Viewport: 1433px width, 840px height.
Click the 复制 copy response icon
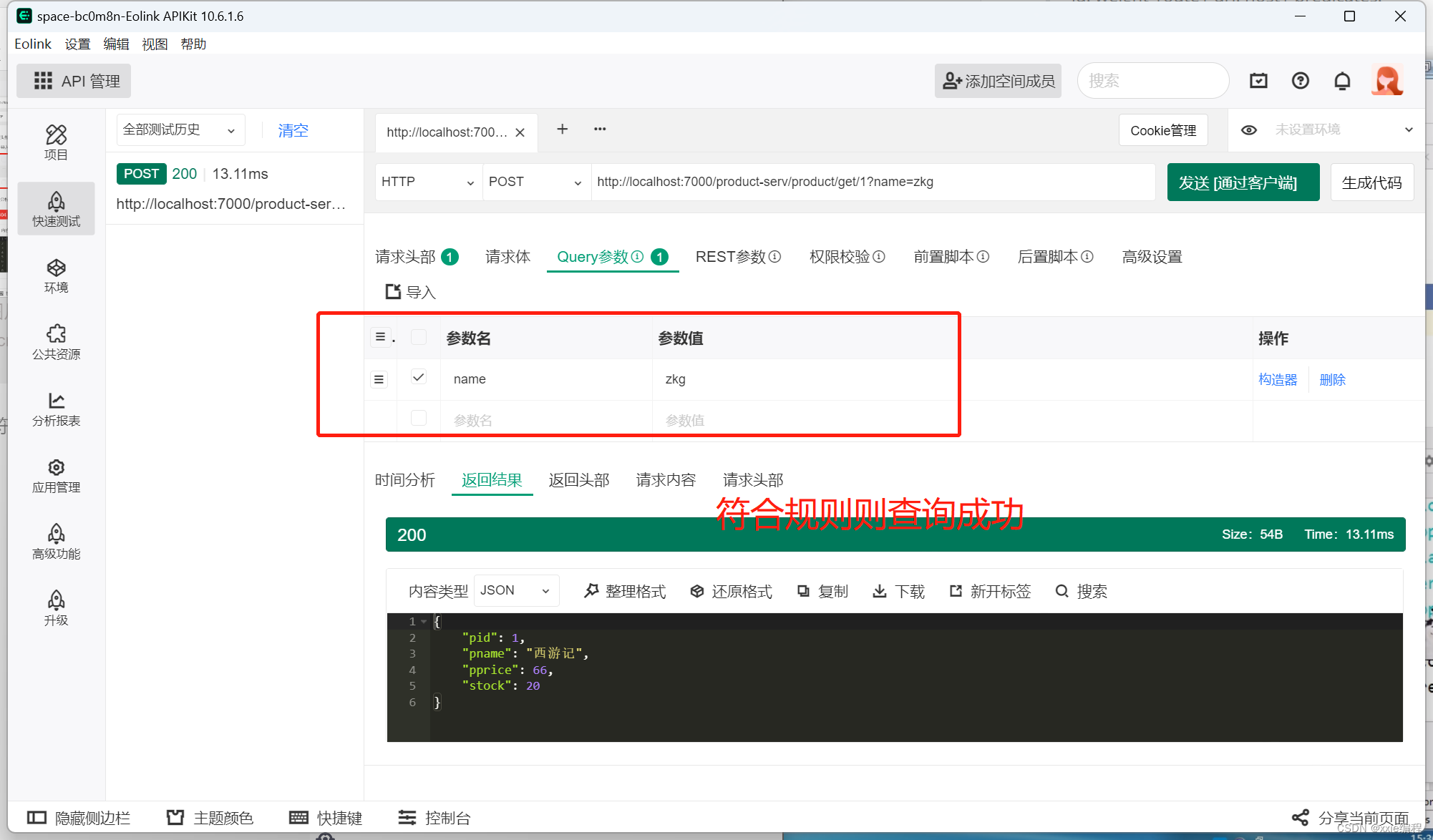tap(822, 591)
